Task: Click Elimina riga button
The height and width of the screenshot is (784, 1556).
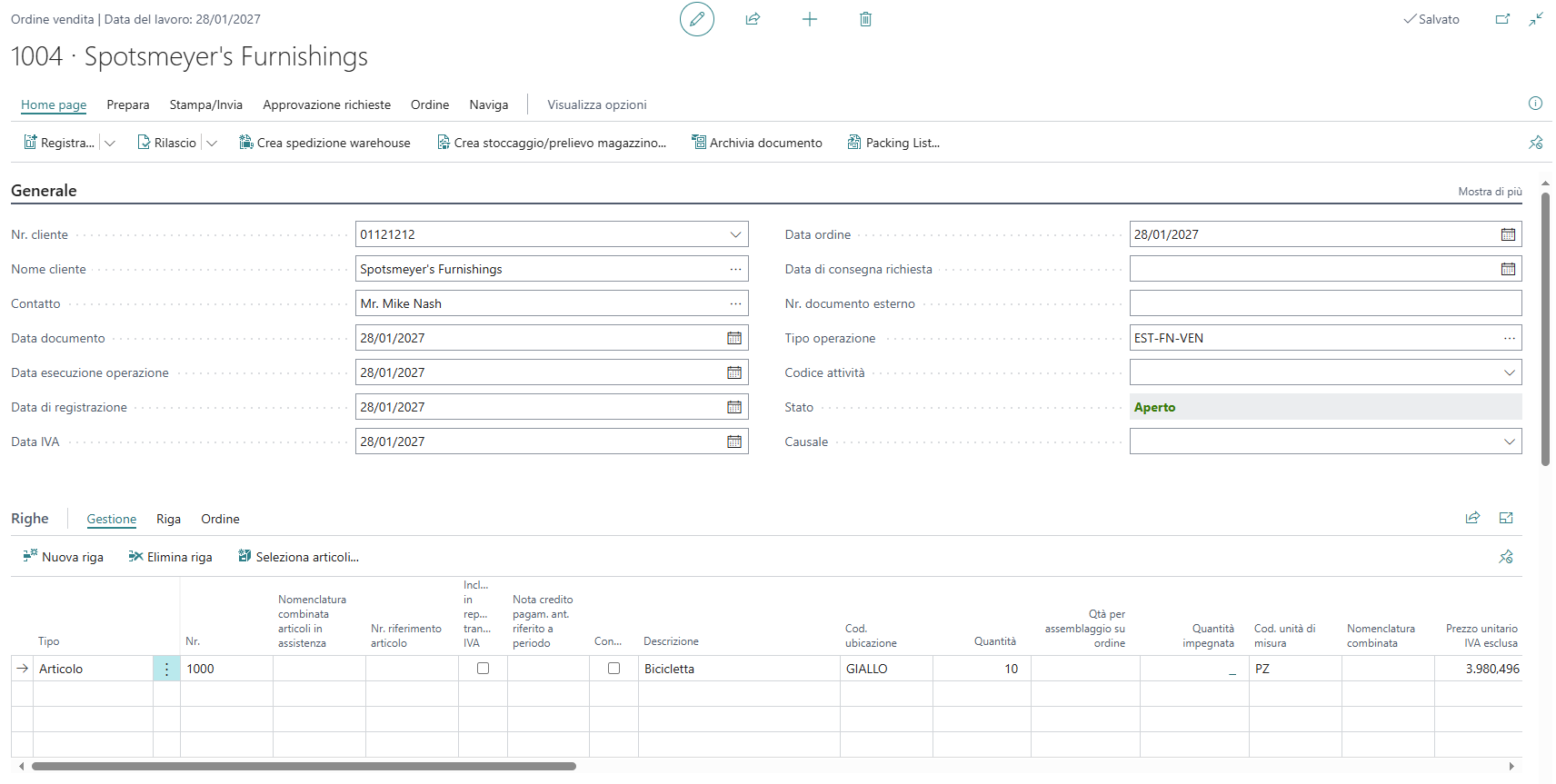Action: click(x=171, y=557)
